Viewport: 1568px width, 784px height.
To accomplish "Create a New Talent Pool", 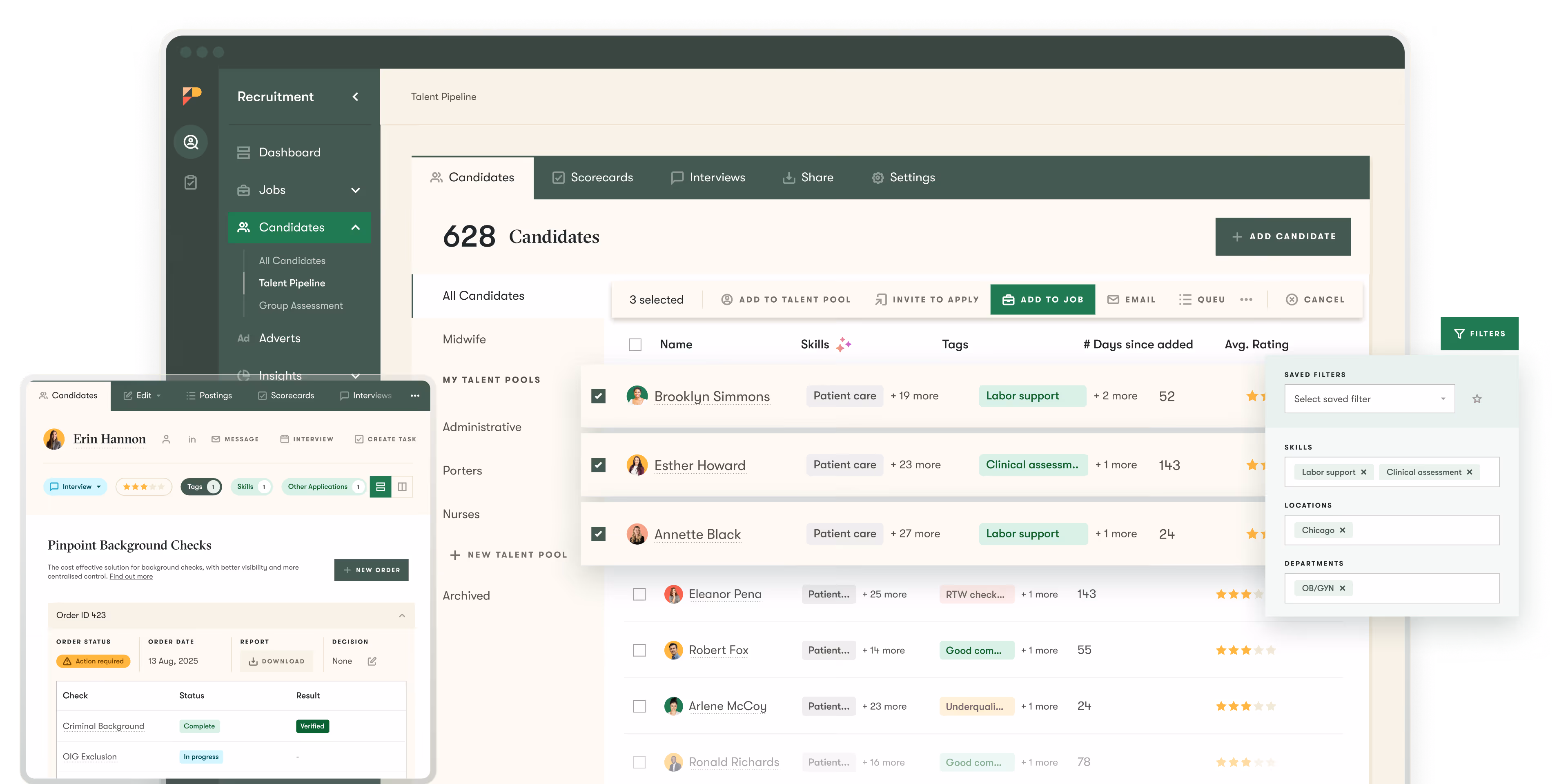I will click(x=508, y=555).
